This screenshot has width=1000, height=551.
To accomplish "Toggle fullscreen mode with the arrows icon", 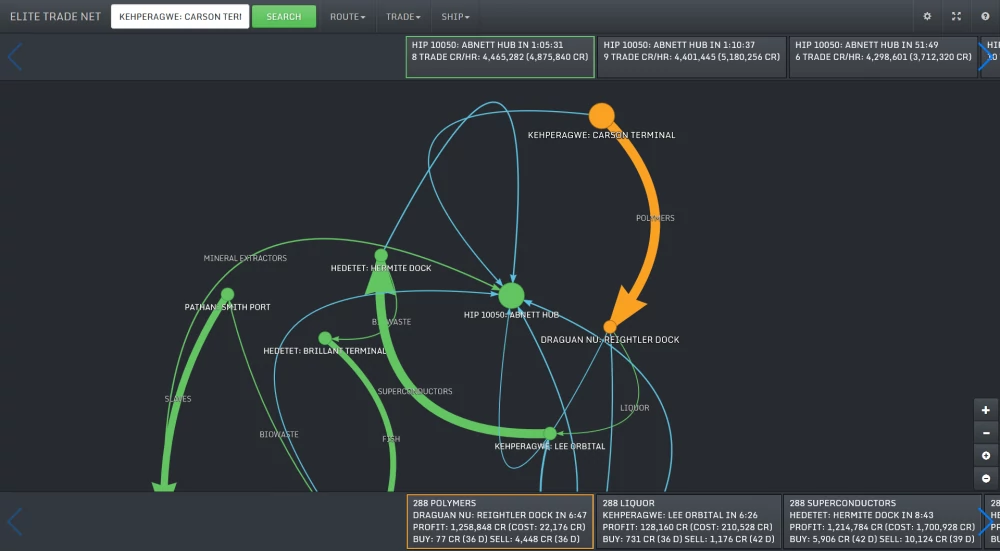I will (x=956, y=17).
